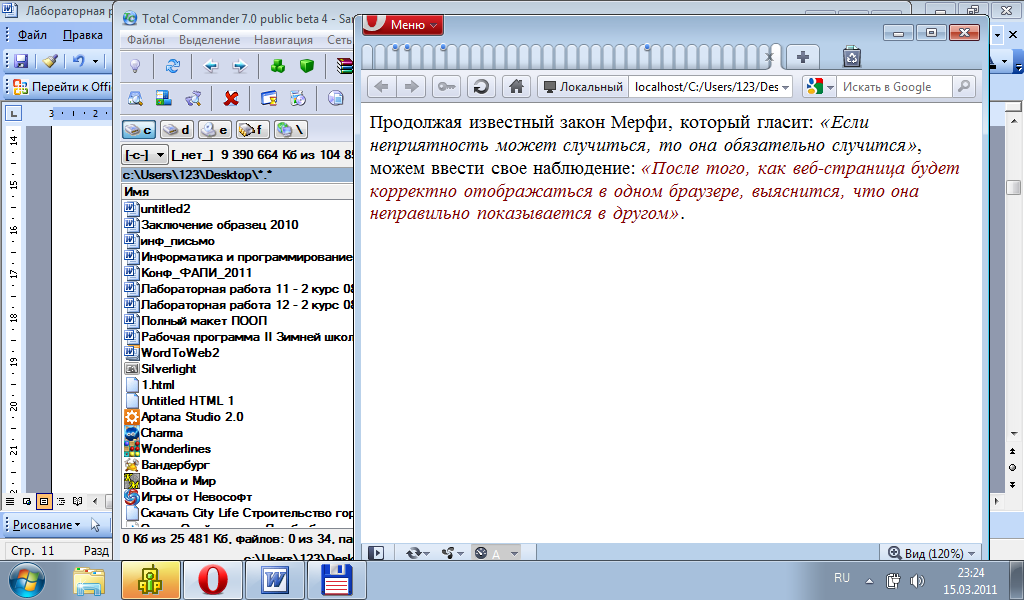The image size is (1024, 600).
Task: Open Выделение menu in Total Commander
Action: tap(210, 40)
